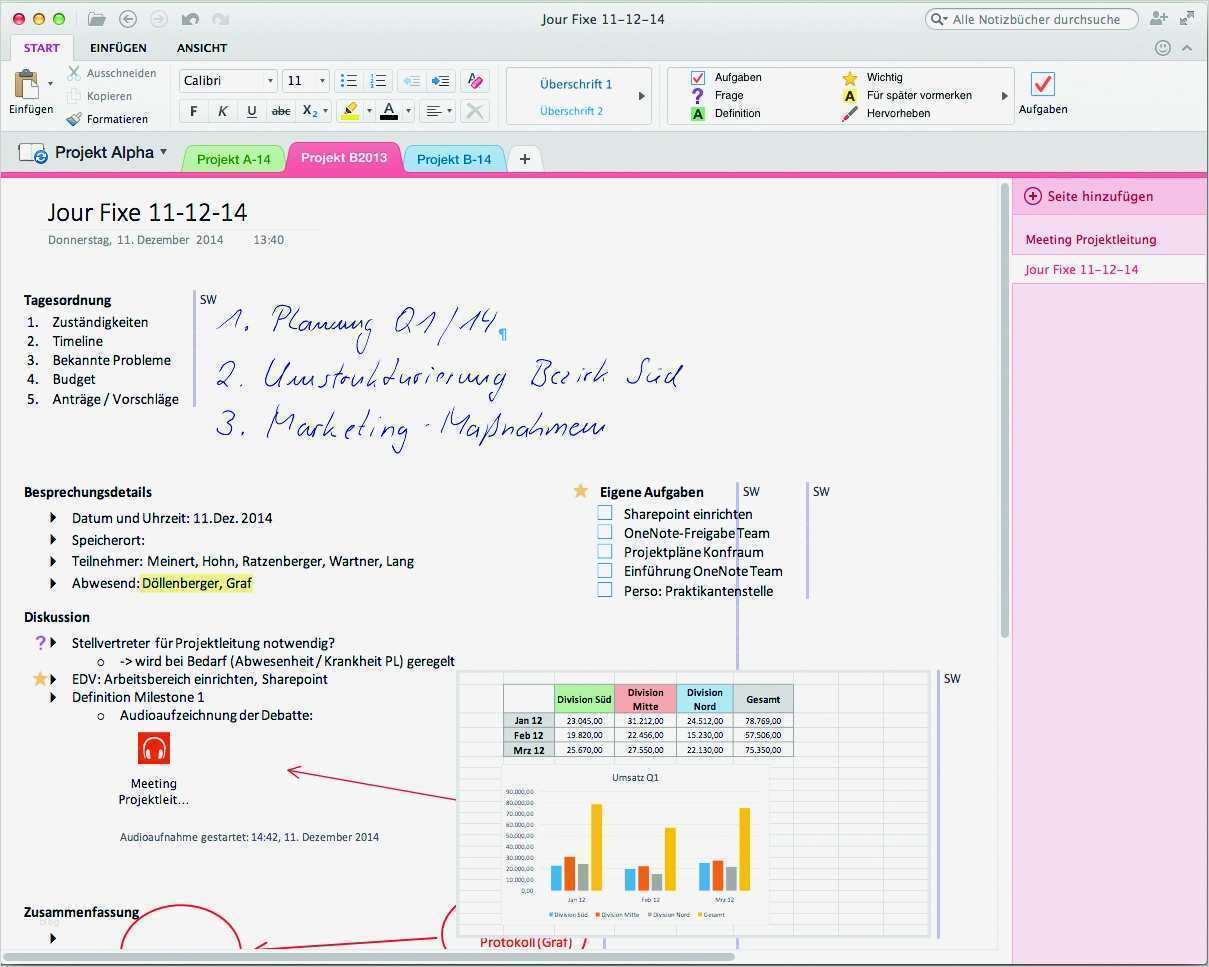
Task: Click Seite hinzufügen to add a page
Action: coord(1091,196)
